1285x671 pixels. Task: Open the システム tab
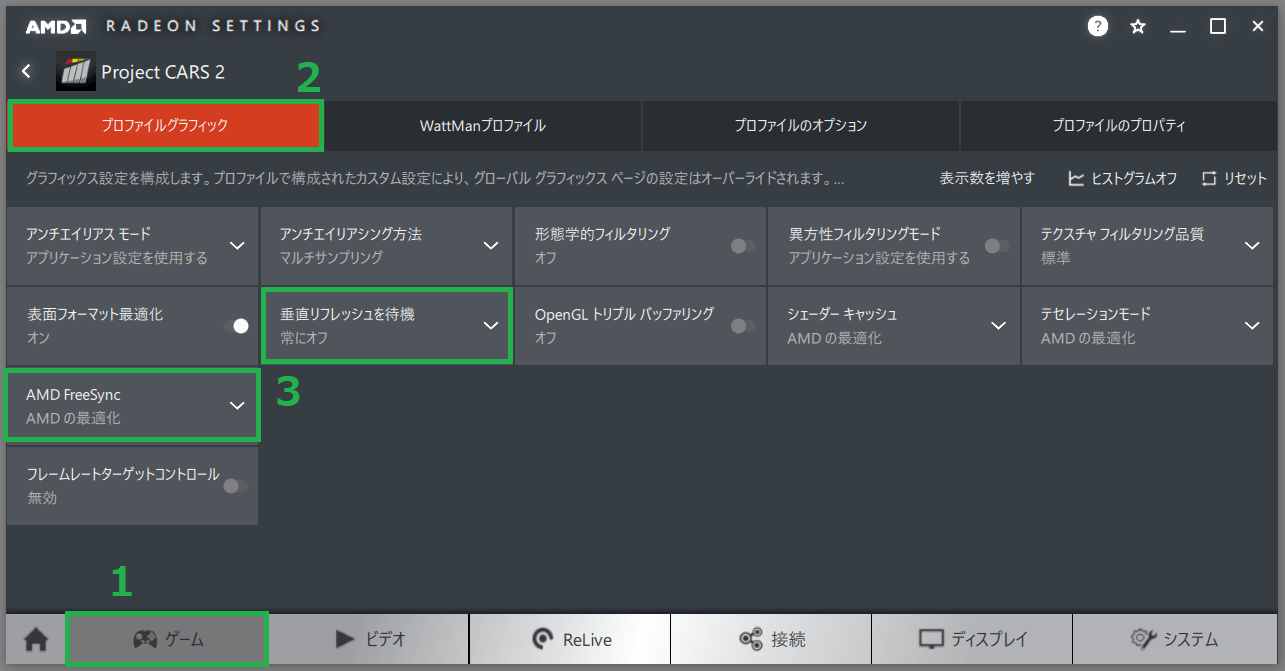[x=1175, y=639]
